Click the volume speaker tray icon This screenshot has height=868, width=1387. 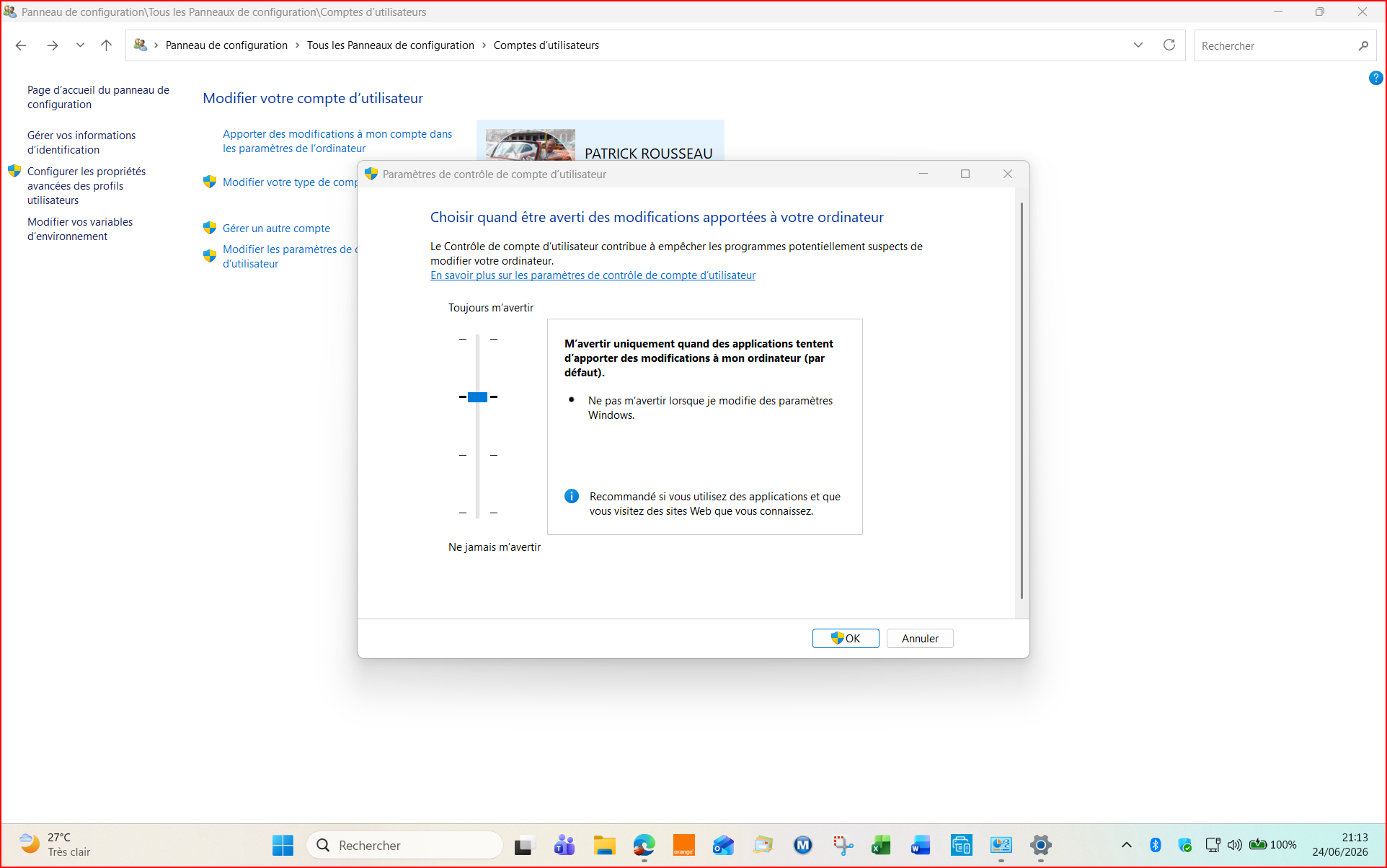(1234, 845)
